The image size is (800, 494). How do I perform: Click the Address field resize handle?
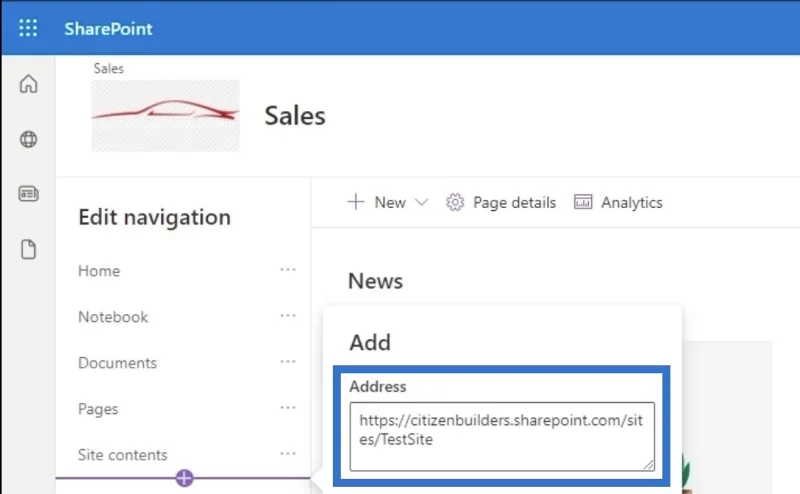click(x=648, y=465)
